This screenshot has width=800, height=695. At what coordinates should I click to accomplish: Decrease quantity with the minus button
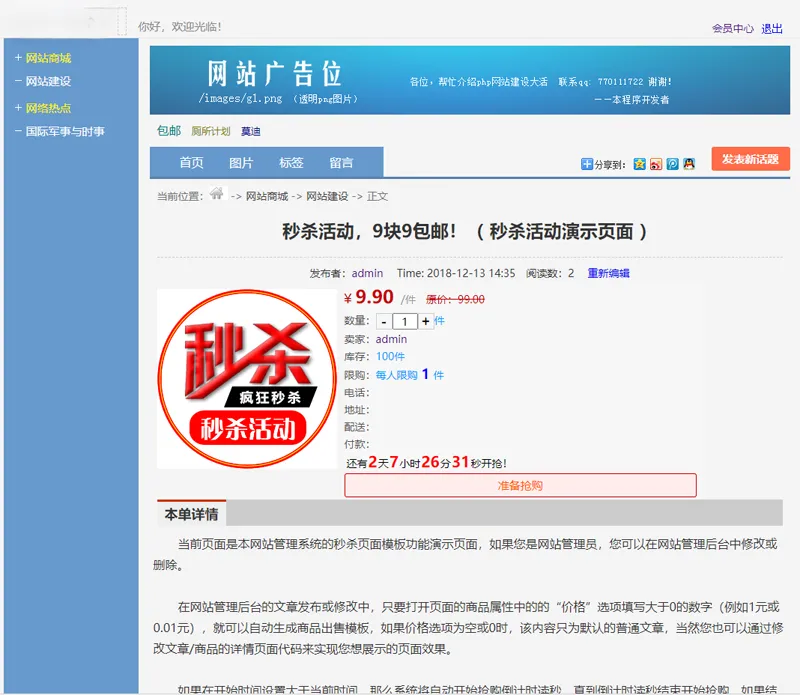[x=384, y=320]
